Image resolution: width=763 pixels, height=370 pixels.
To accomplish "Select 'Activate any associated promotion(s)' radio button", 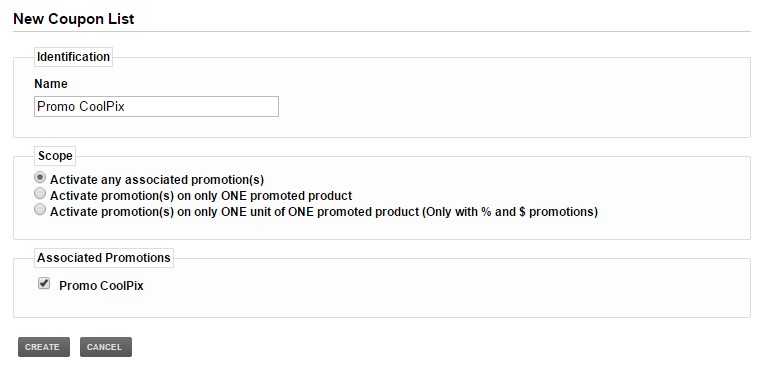I will (x=40, y=178).
